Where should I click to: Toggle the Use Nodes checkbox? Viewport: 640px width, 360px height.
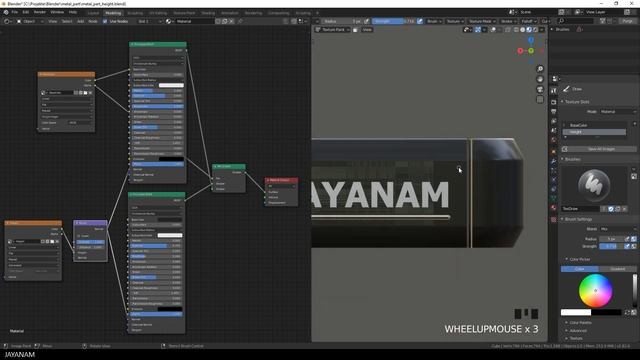105,21
